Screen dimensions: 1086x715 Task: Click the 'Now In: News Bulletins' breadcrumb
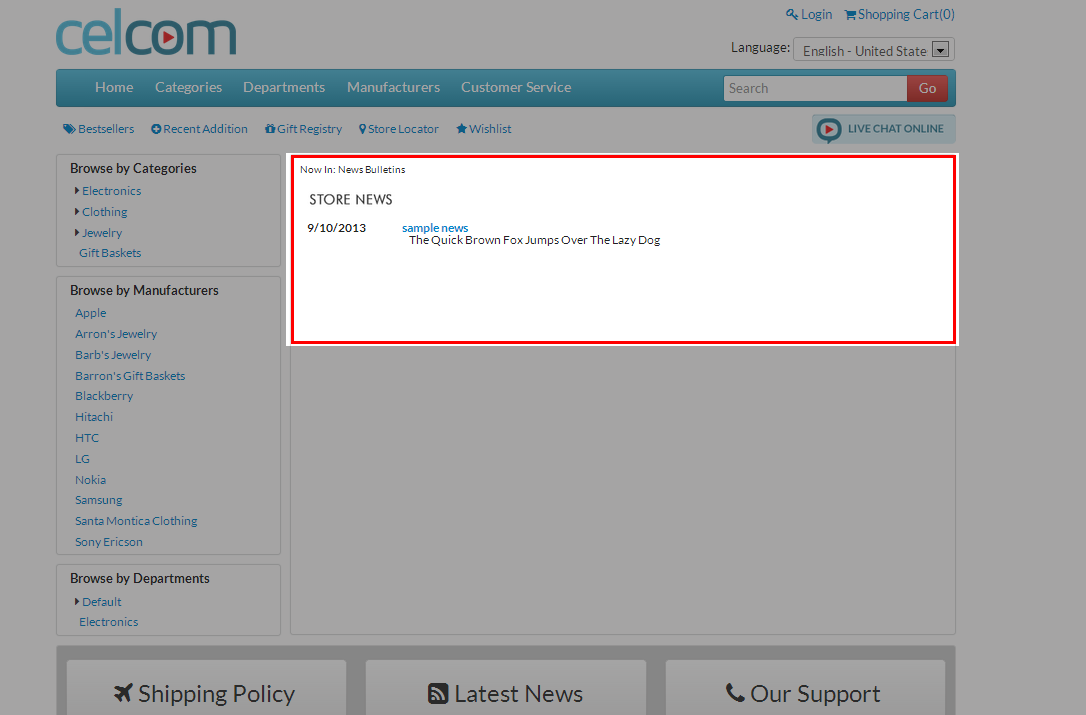[353, 170]
